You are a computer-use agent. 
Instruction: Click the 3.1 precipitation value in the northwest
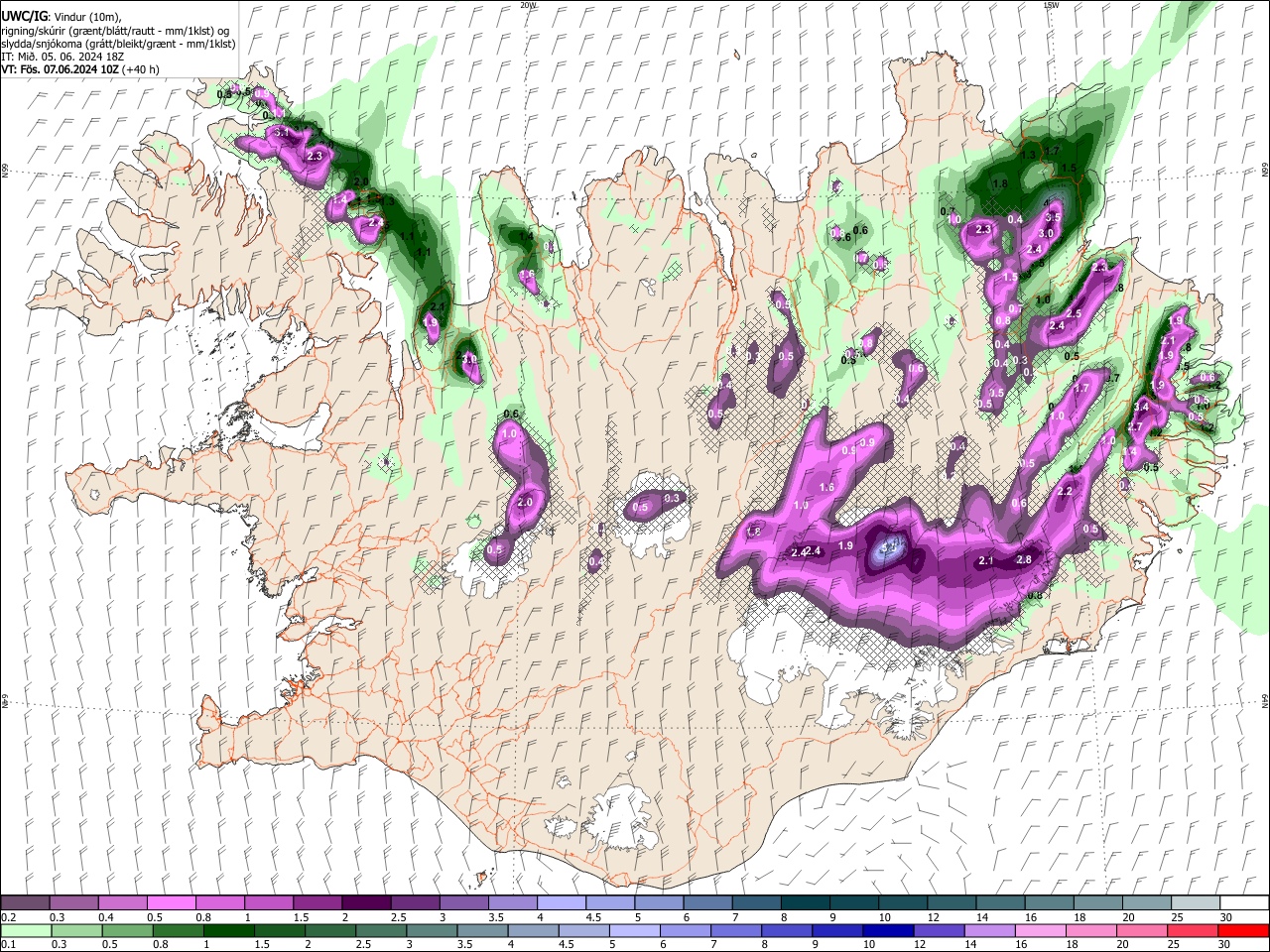[281, 132]
